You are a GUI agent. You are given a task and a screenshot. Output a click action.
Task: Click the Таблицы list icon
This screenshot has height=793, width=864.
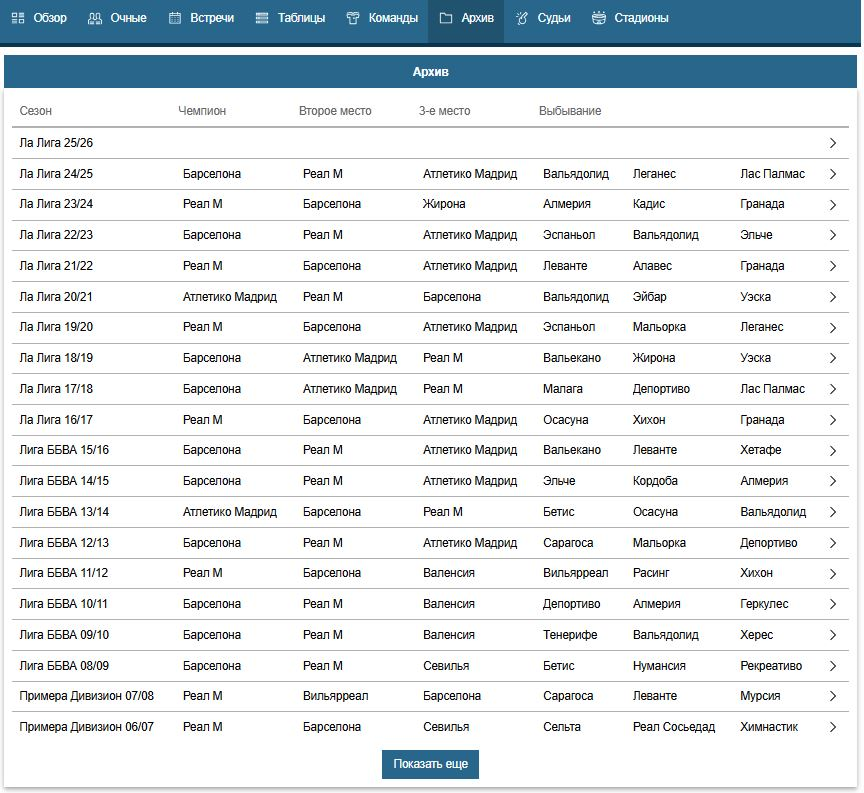pyautogui.click(x=262, y=18)
